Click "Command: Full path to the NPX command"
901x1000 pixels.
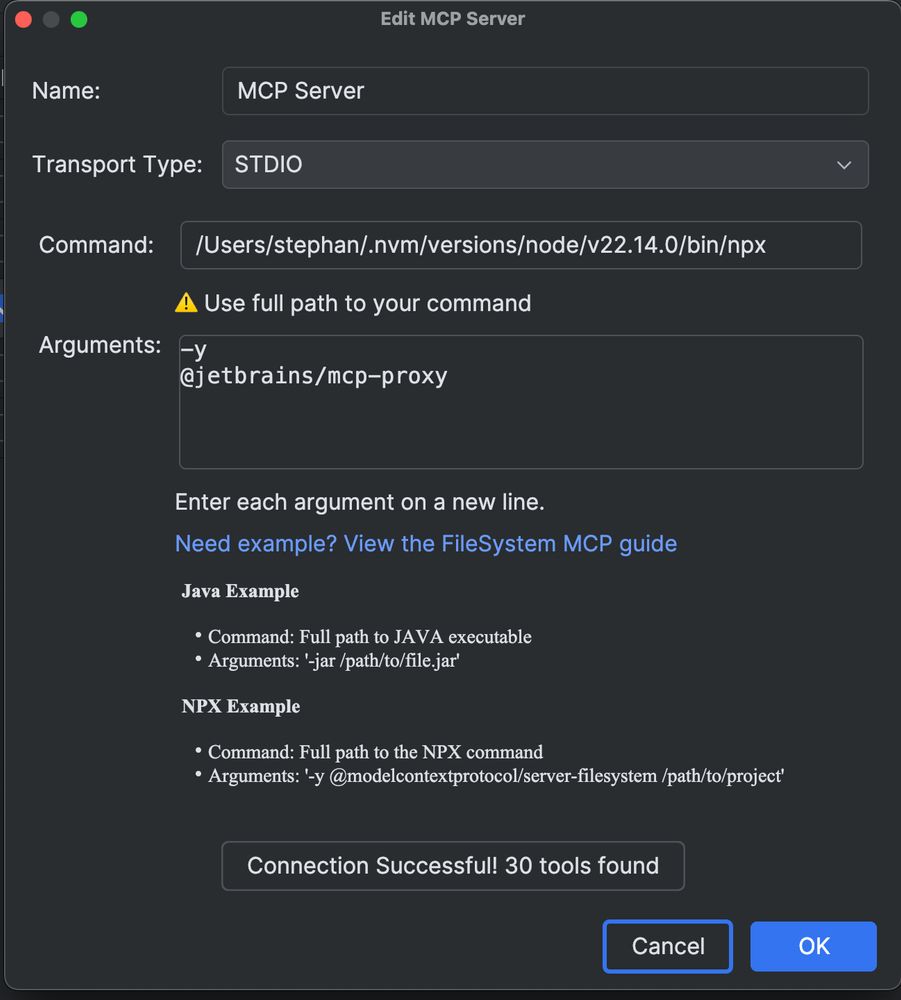pos(376,752)
